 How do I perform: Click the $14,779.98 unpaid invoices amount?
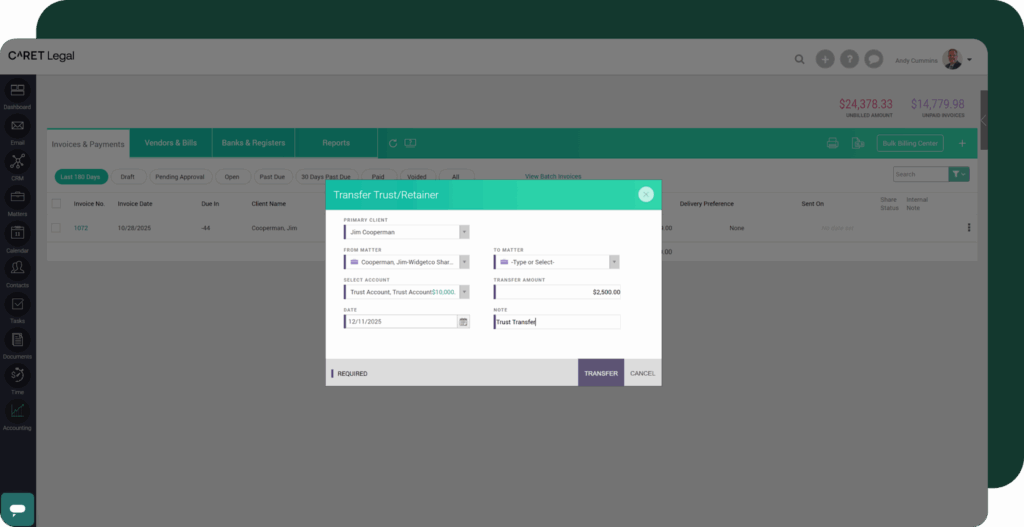pyautogui.click(x=938, y=104)
